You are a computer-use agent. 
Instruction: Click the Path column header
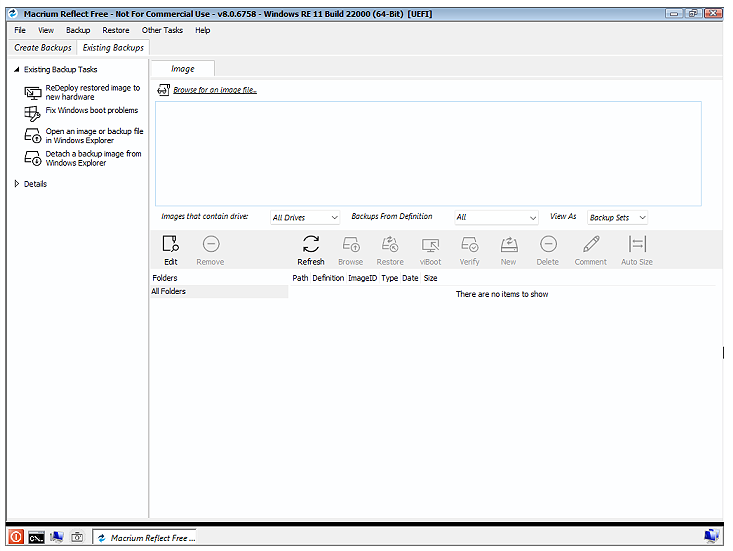300,278
